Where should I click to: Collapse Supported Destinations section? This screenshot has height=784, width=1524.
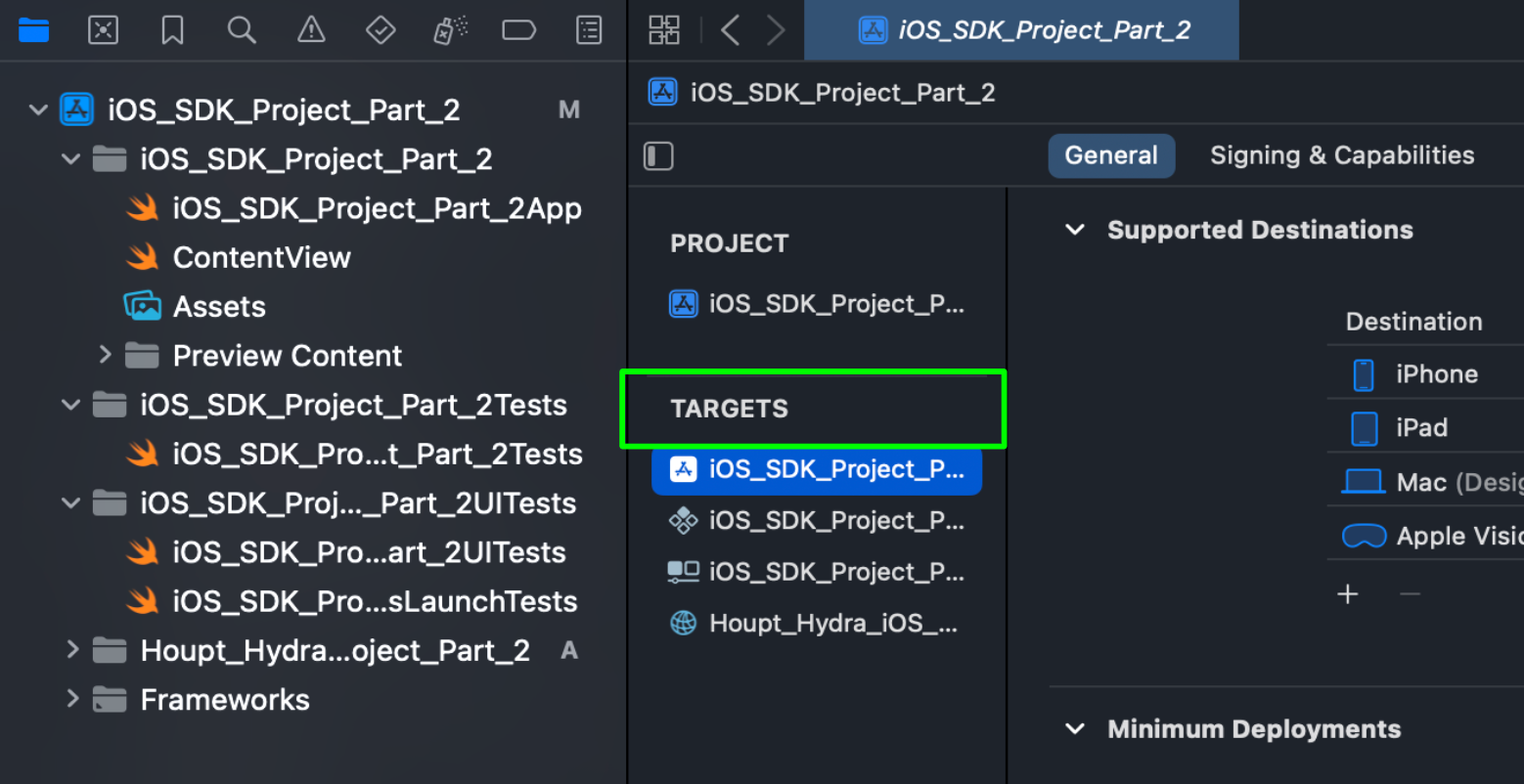click(1075, 230)
